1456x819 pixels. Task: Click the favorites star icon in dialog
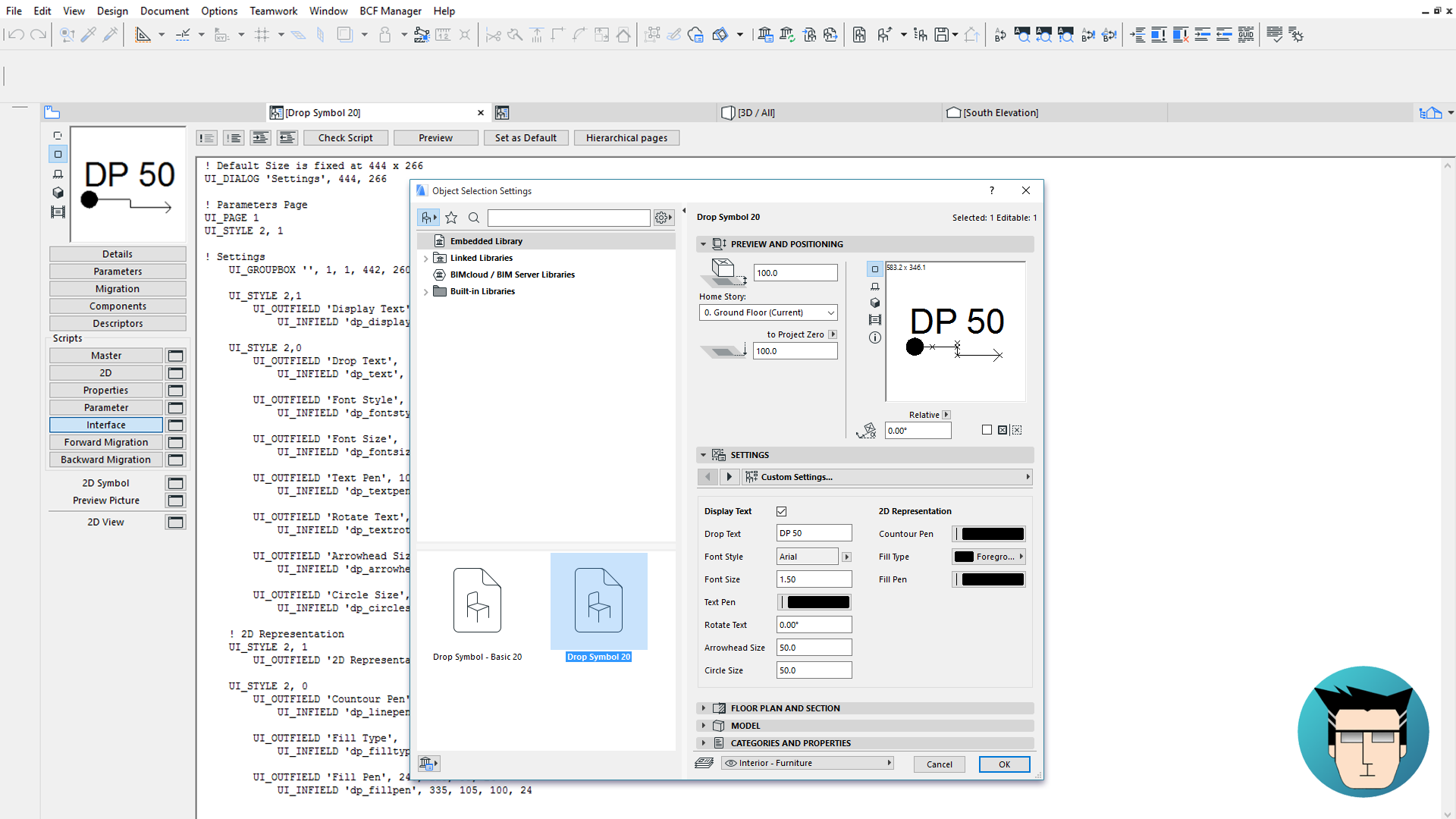pyautogui.click(x=451, y=218)
